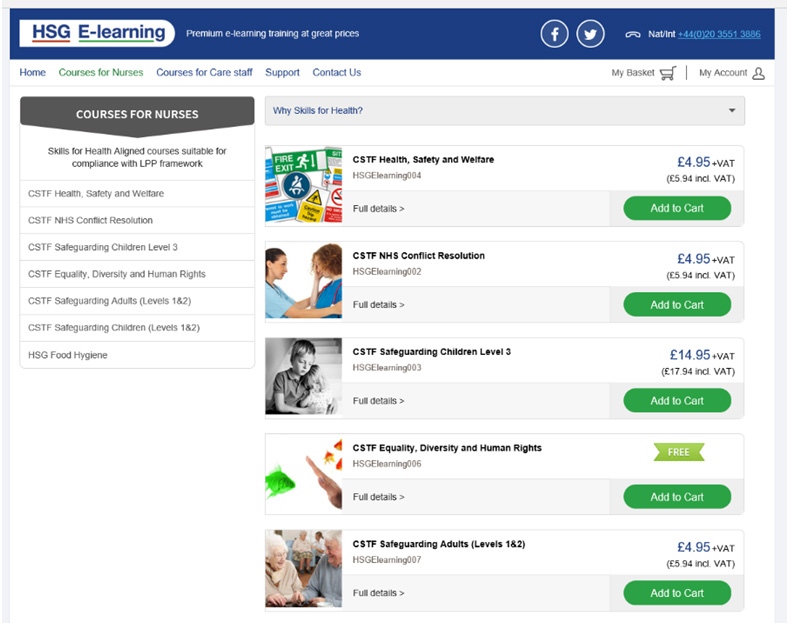
Task: Click the shopping basket icon
Action: click(x=668, y=73)
